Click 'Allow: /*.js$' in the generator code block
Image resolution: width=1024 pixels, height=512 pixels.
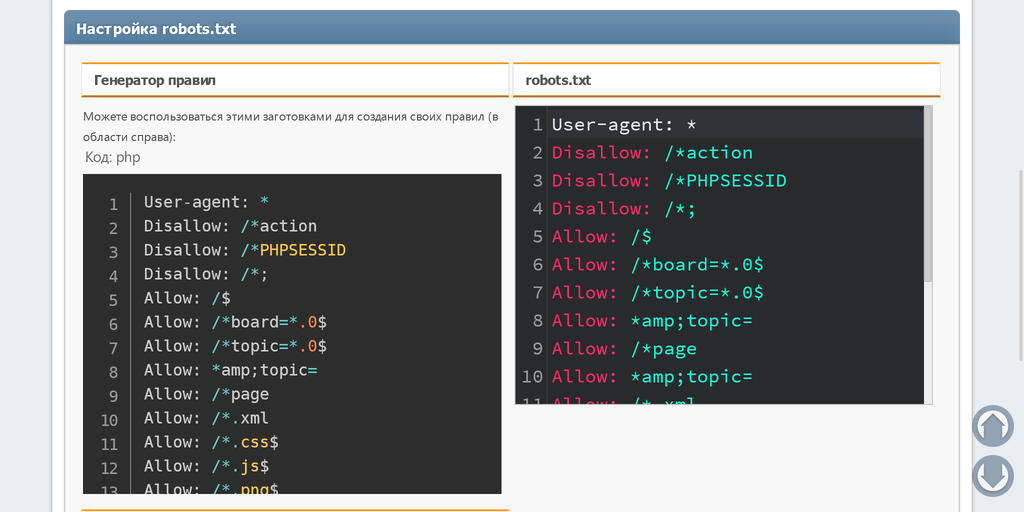[206, 466]
